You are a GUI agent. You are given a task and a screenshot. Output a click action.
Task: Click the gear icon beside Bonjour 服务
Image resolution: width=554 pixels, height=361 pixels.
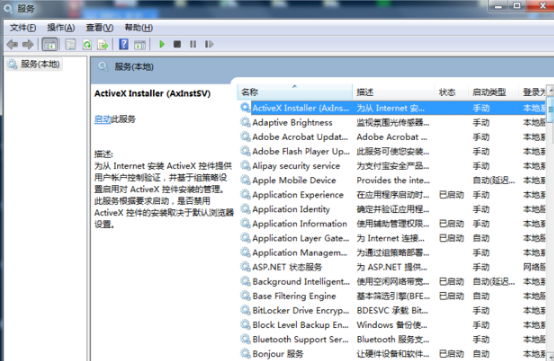tap(245, 354)
